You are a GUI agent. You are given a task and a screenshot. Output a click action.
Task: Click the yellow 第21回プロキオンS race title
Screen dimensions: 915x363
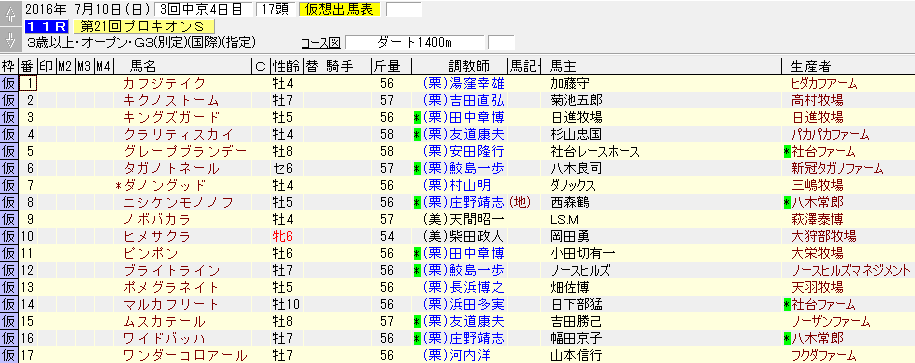tap(144, 26)
